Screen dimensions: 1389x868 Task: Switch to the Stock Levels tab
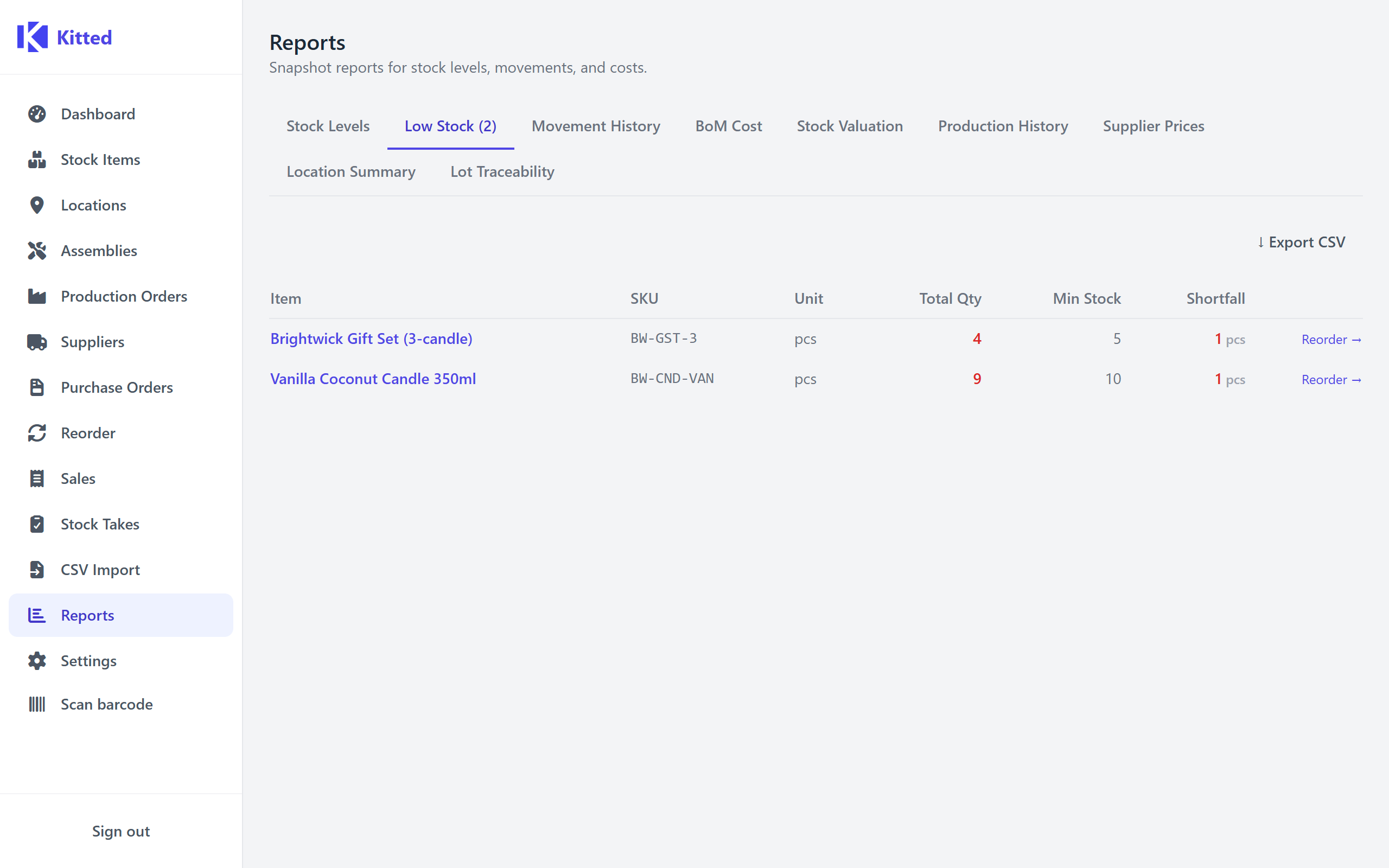328,126
